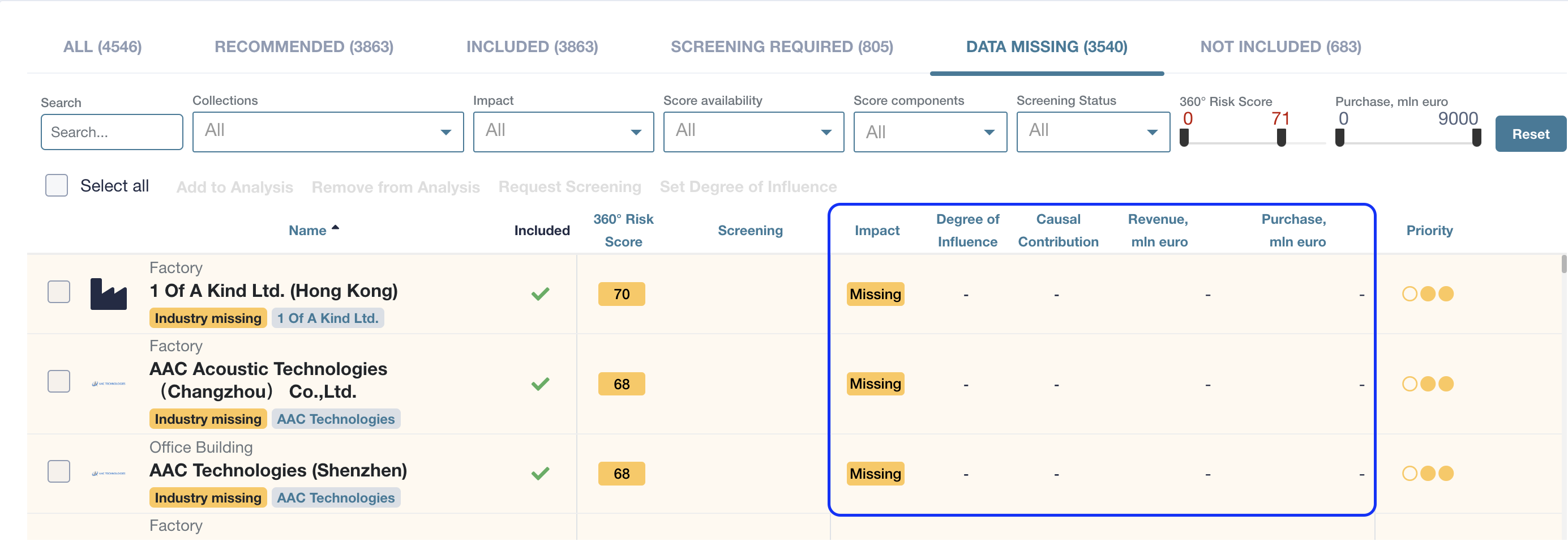Click Add to Analysis

click(235, 187)
